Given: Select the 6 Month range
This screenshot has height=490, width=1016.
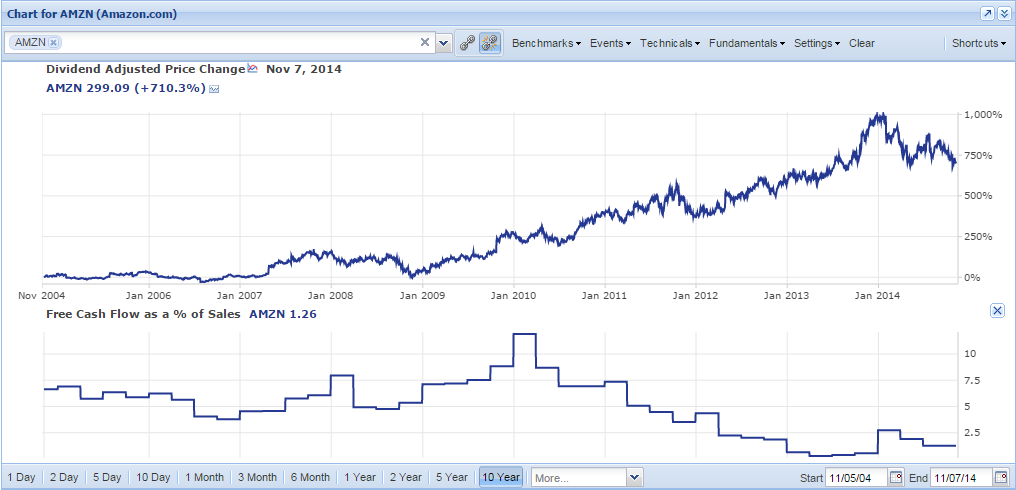Looking at the screenshot, I should 310,477.
